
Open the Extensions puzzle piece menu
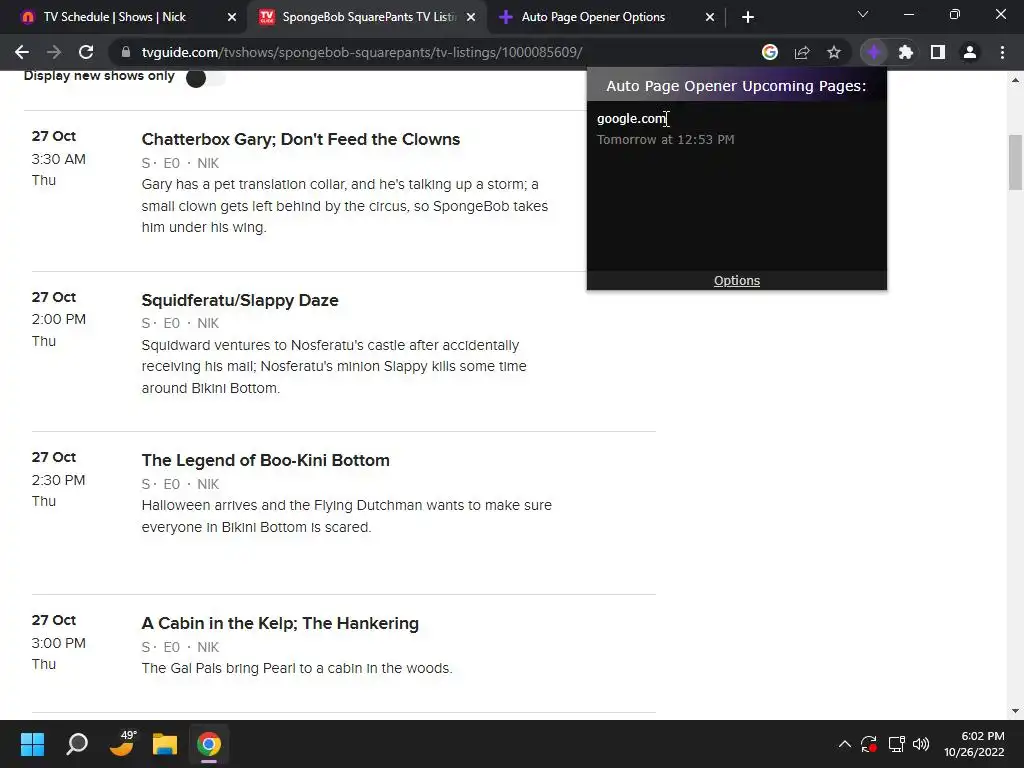tap(906, 52)
